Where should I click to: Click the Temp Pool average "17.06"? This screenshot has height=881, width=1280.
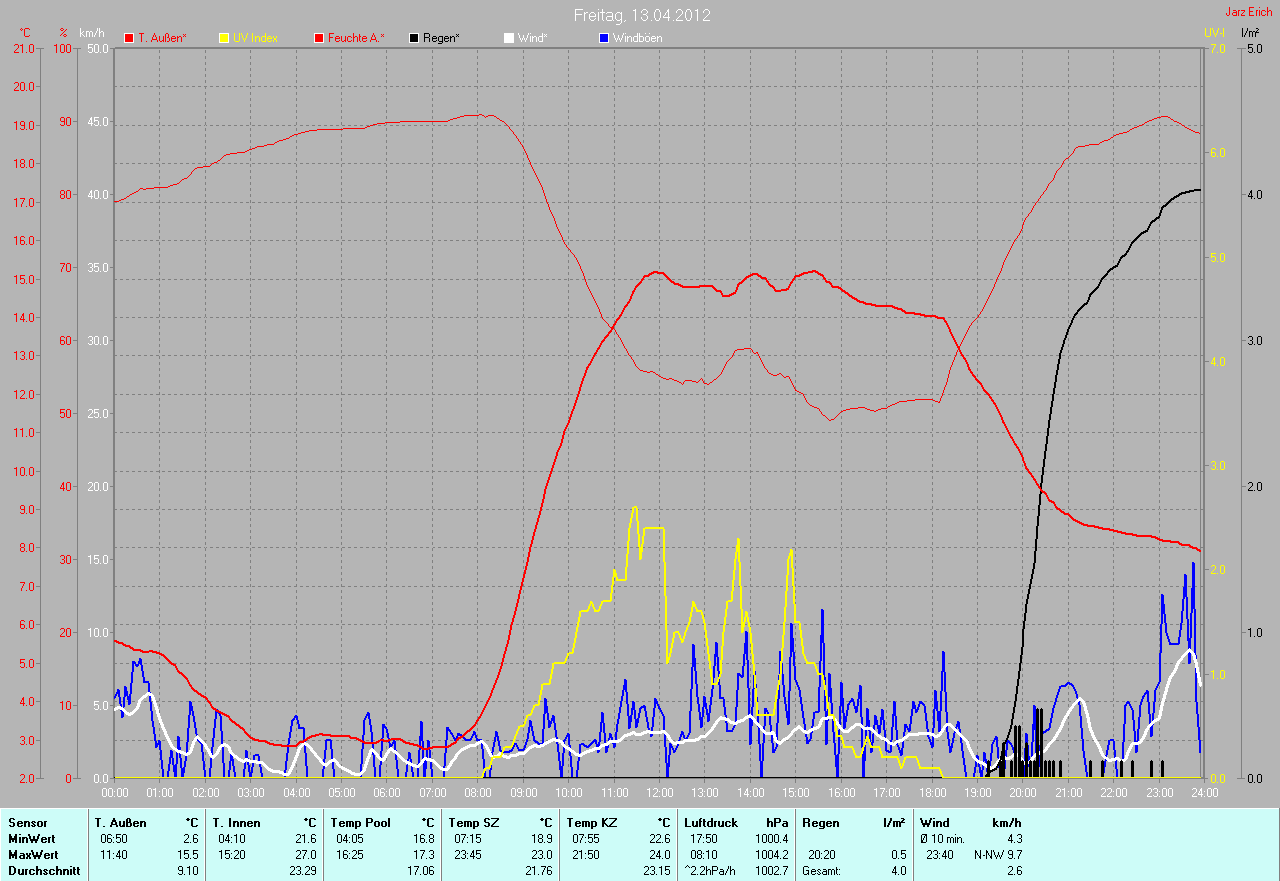pos(420,871)
